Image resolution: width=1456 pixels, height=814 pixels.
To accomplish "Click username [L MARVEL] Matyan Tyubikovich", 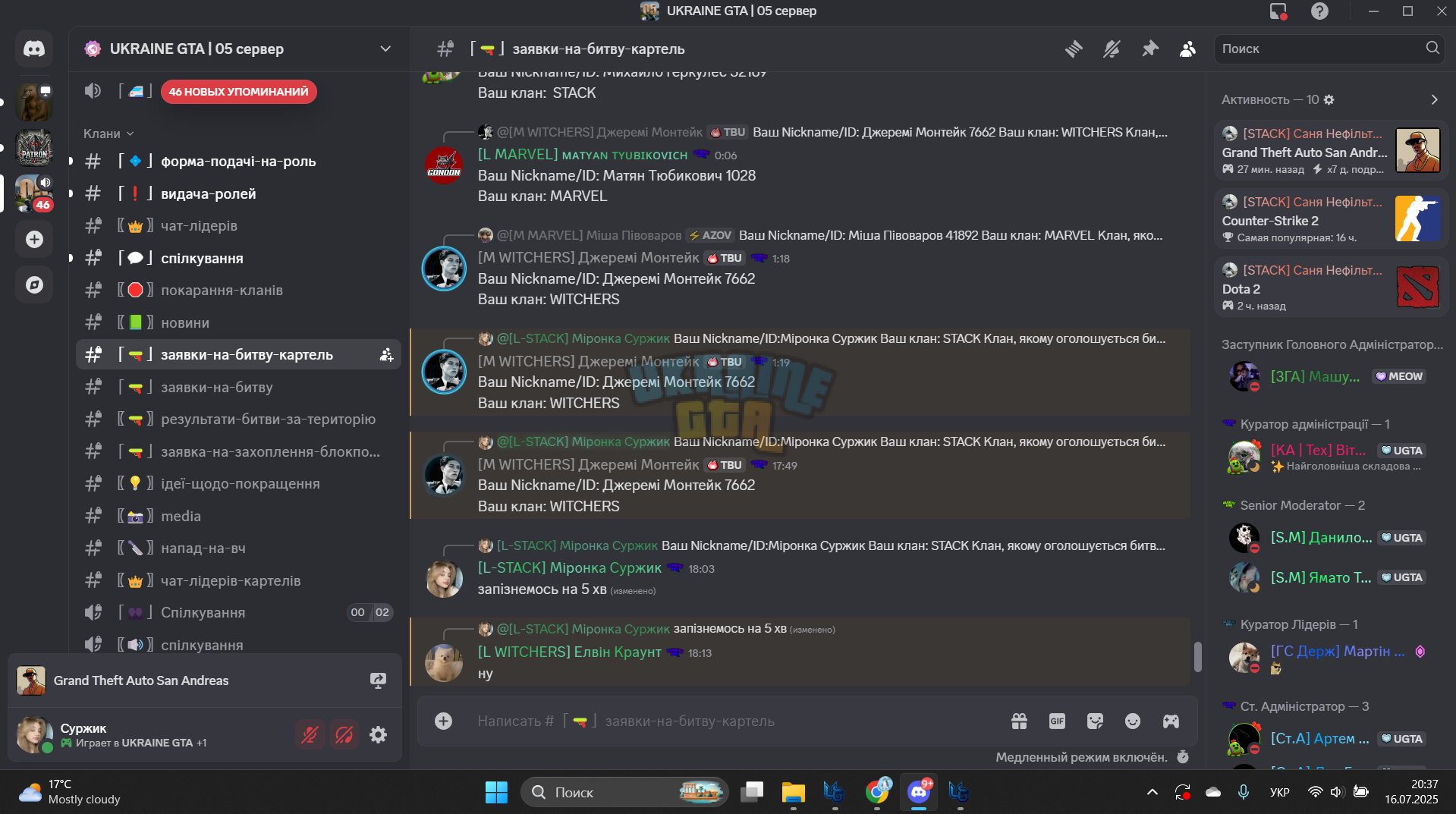I will point(582,155).
